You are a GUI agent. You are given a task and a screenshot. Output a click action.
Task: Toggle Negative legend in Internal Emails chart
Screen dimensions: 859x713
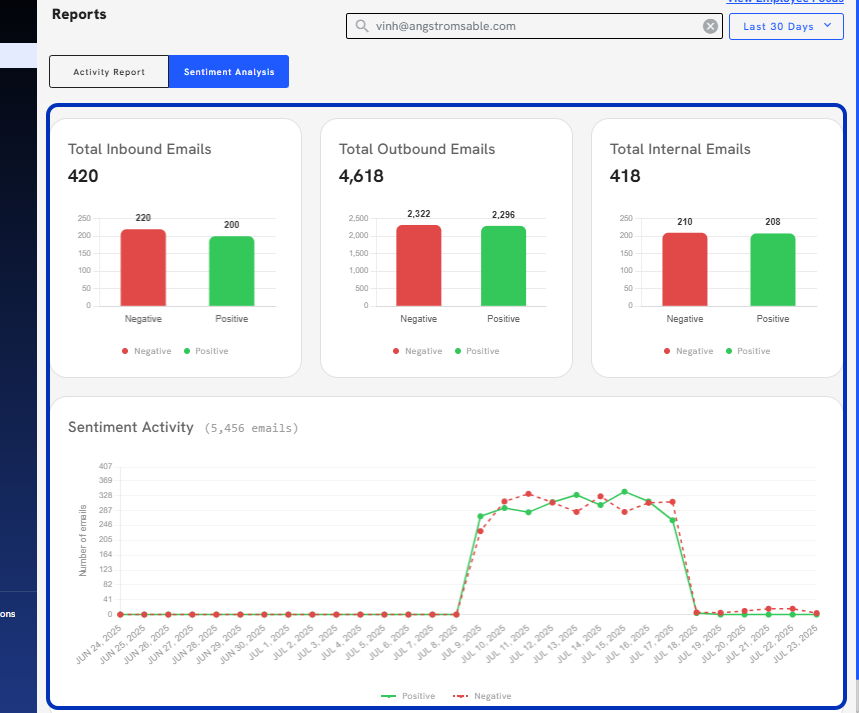688,351
